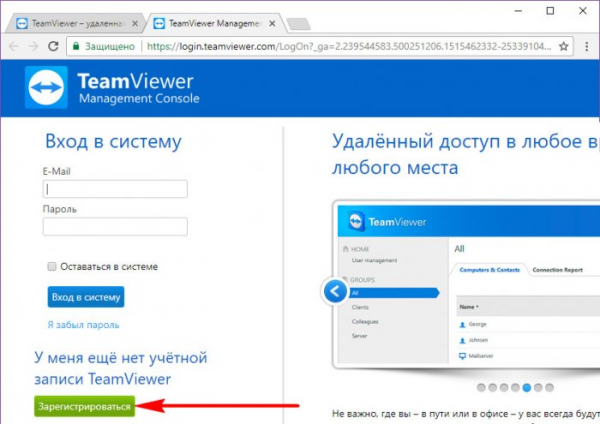Click the green padlock security icon

pyautogui.click(x=76, y=46)
